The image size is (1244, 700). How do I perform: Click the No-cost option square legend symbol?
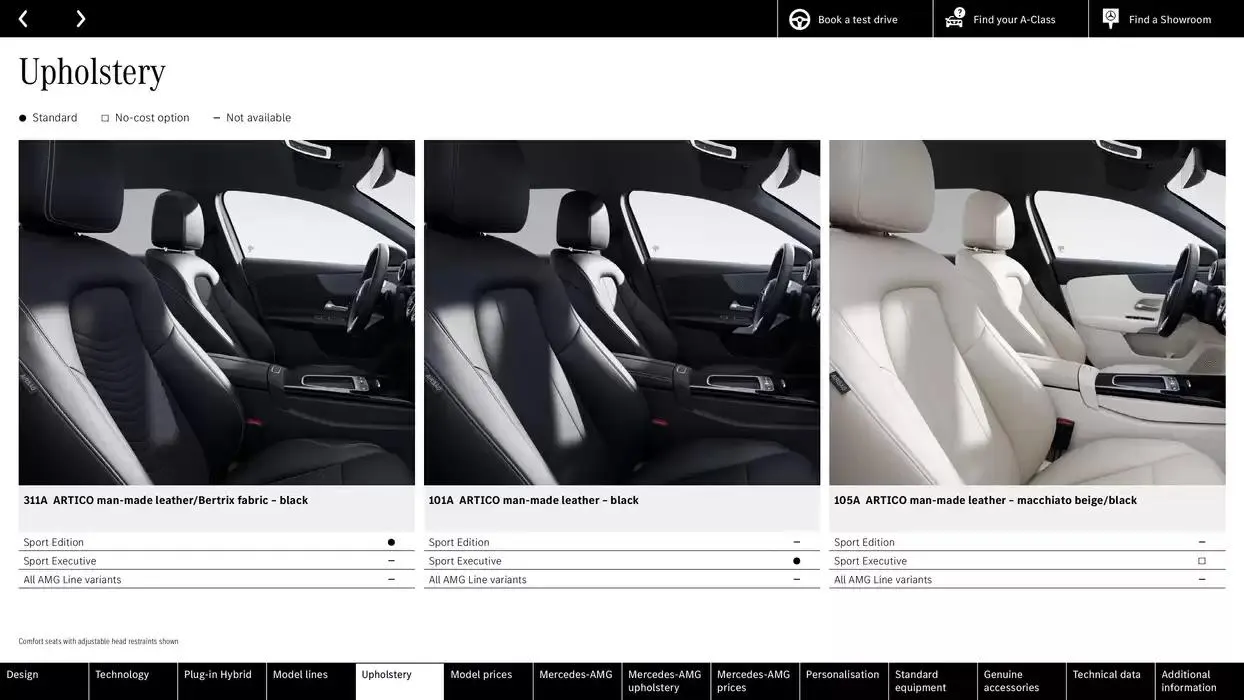coord(104,117)
